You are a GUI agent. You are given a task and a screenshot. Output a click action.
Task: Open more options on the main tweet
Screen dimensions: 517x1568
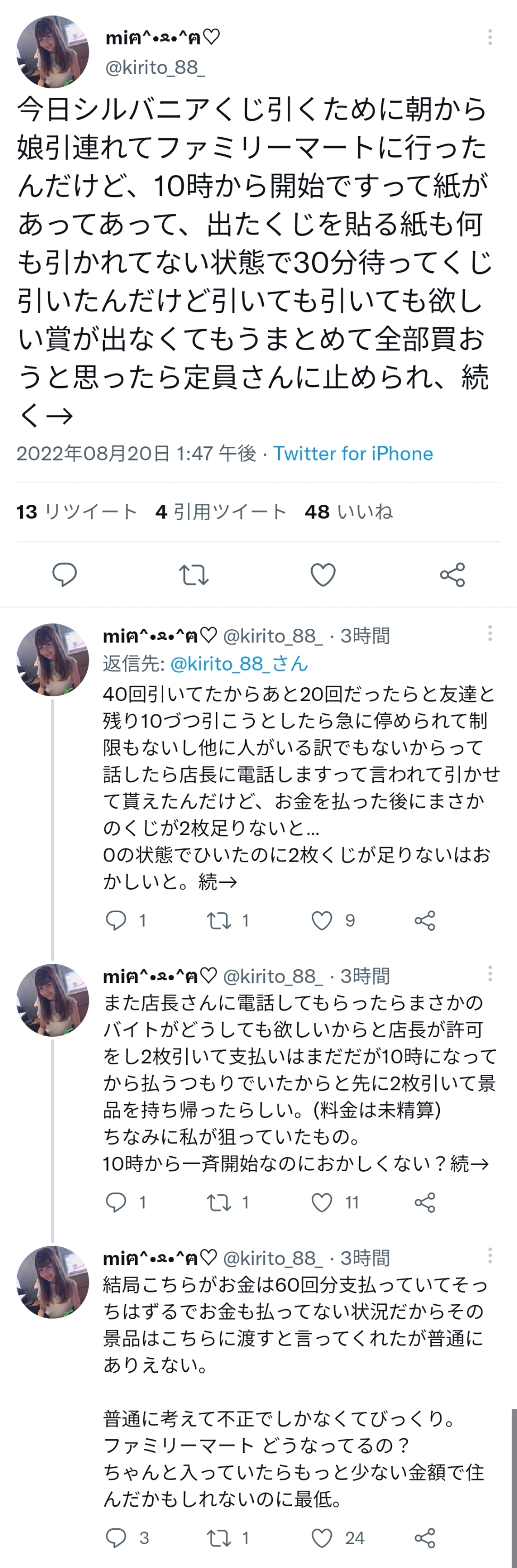point(489,38)
